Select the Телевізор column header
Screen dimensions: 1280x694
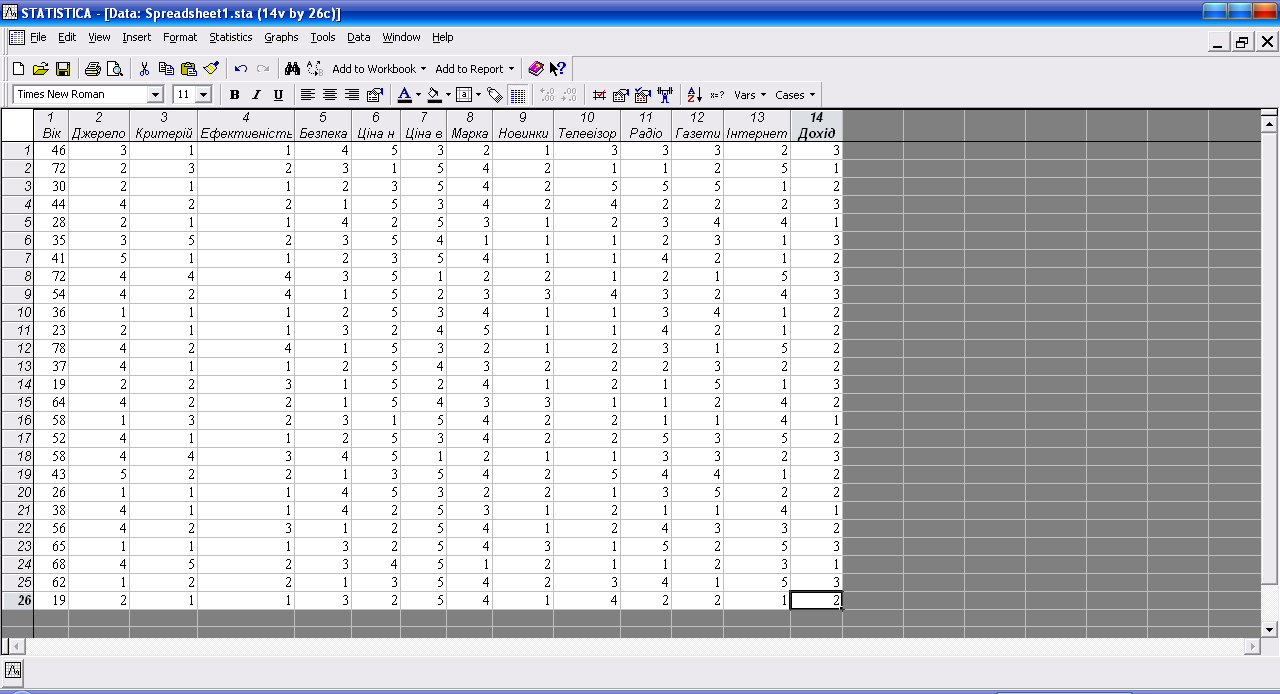(587, 126)
